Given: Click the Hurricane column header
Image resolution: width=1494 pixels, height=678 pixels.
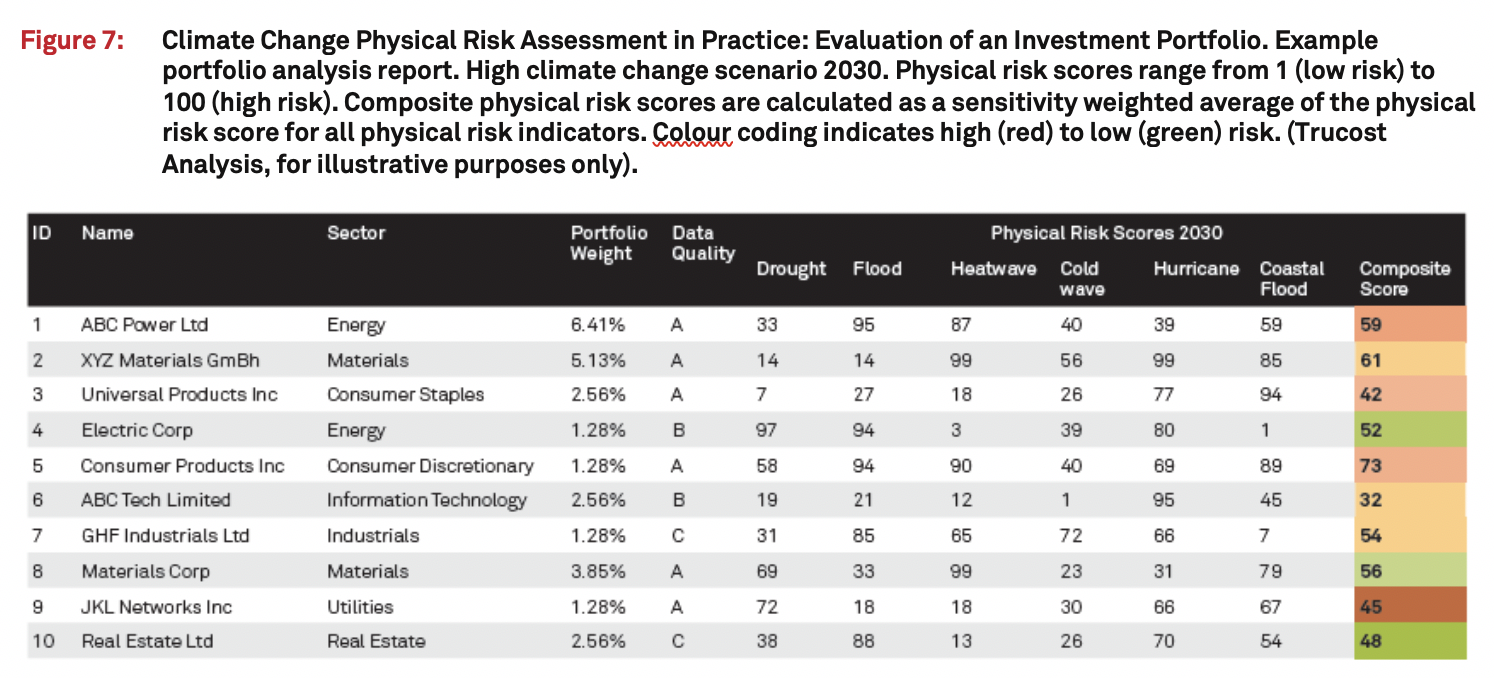Looking at the screenshot, I should [1195, 268].
